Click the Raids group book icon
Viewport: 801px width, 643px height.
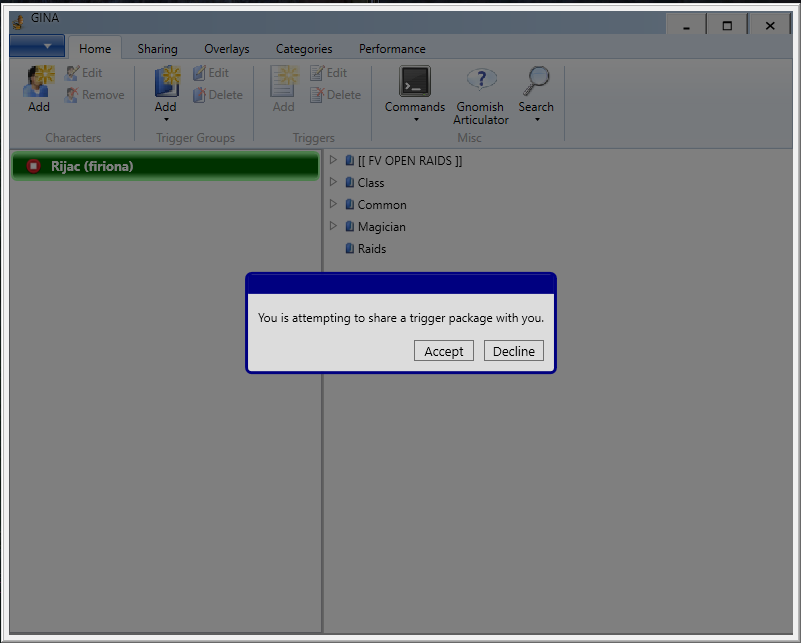click(349, 249)
